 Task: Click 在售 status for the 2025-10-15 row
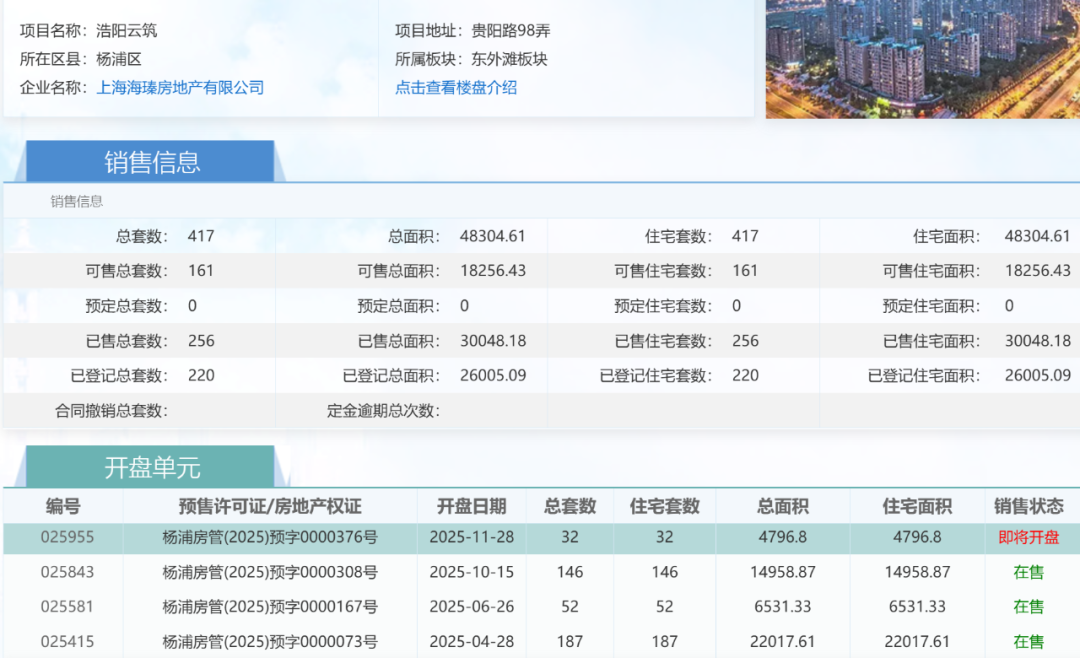click(x=1028, y=572)
